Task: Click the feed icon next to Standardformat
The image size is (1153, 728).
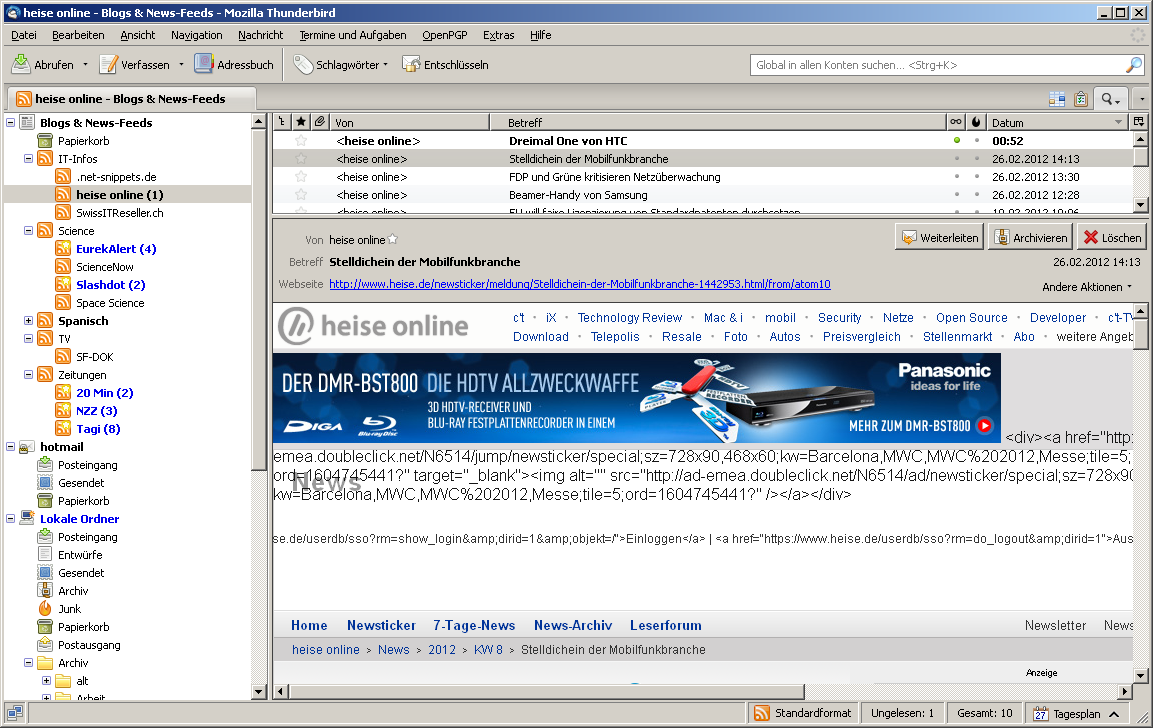Action: pyautogui.click(x=762, y=713)
